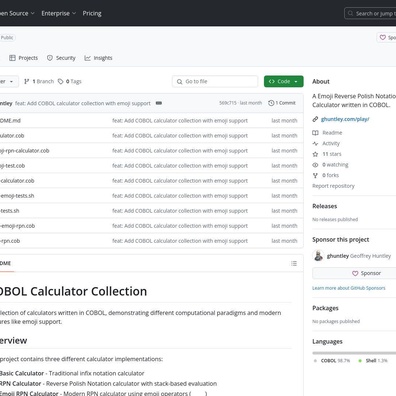Viewport: 396px width, 396px height.
Task: Open the ghuntley.com/play/ link
Action: click(x=345, y=119)
